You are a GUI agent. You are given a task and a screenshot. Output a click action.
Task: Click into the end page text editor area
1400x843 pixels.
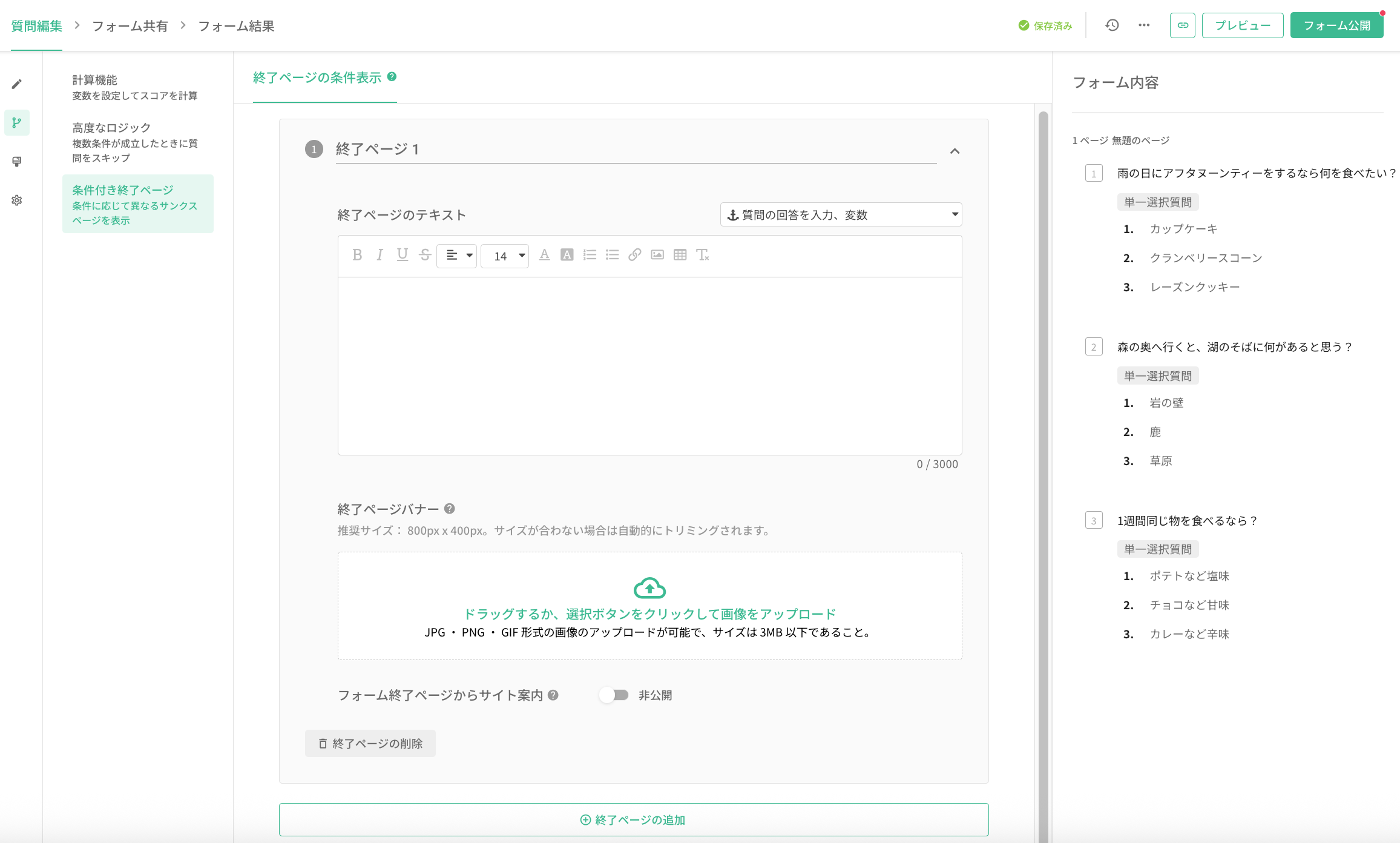click(650, 366)
